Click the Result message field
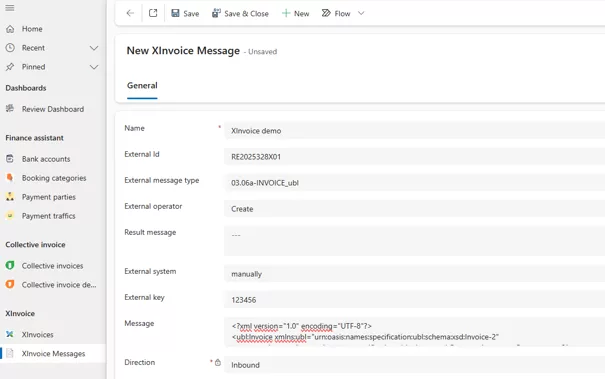Viewport: 605px width, 379px height. pos(414,241)
